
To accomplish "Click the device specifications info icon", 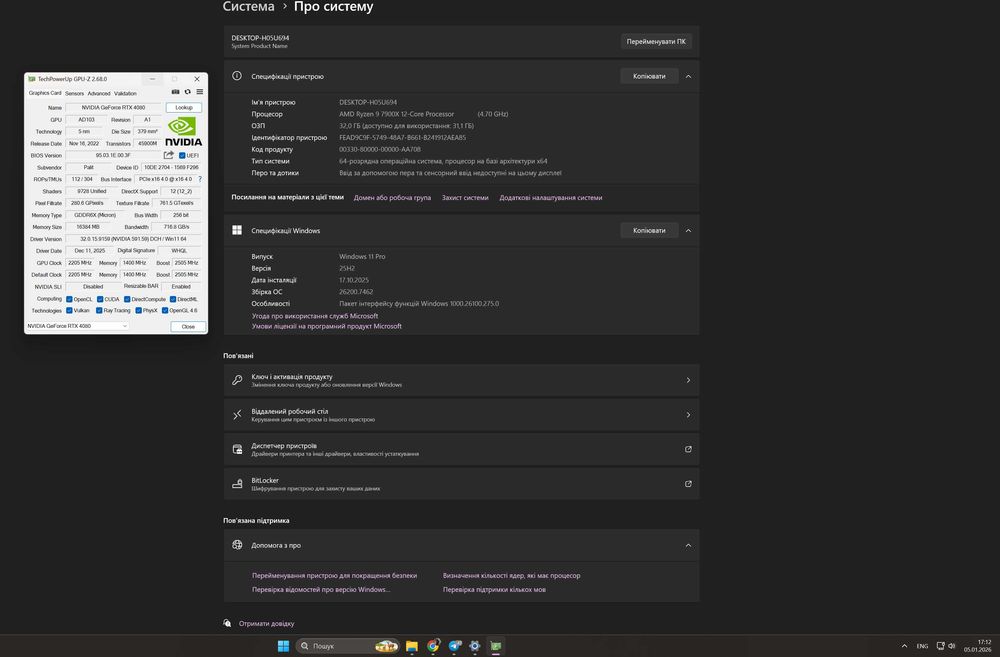I will pyautogui.click(x=237, y=76).
